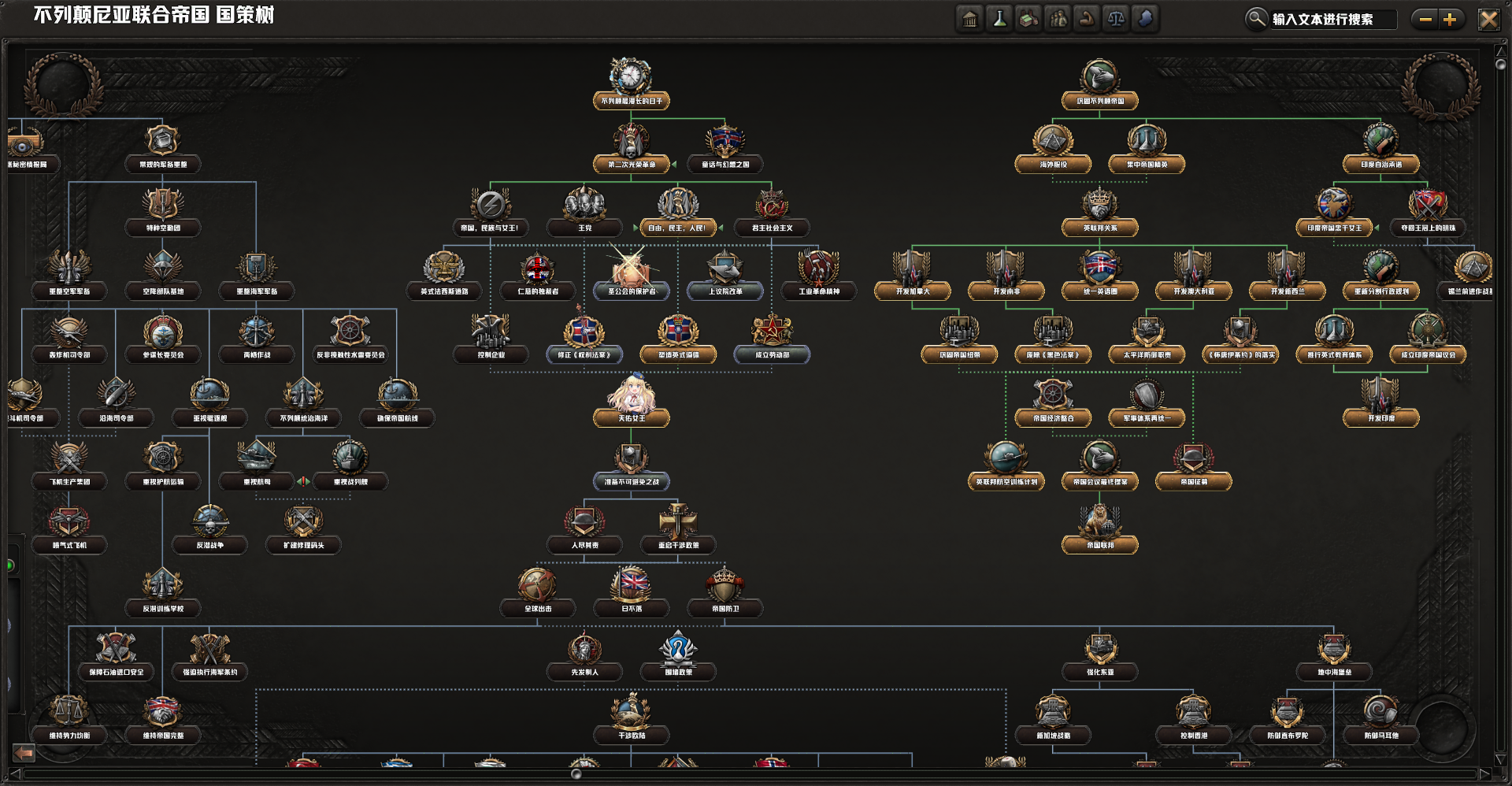Click the 自由，民主，人民! focus label
The image size is (1512, 786).
[677, 228]
